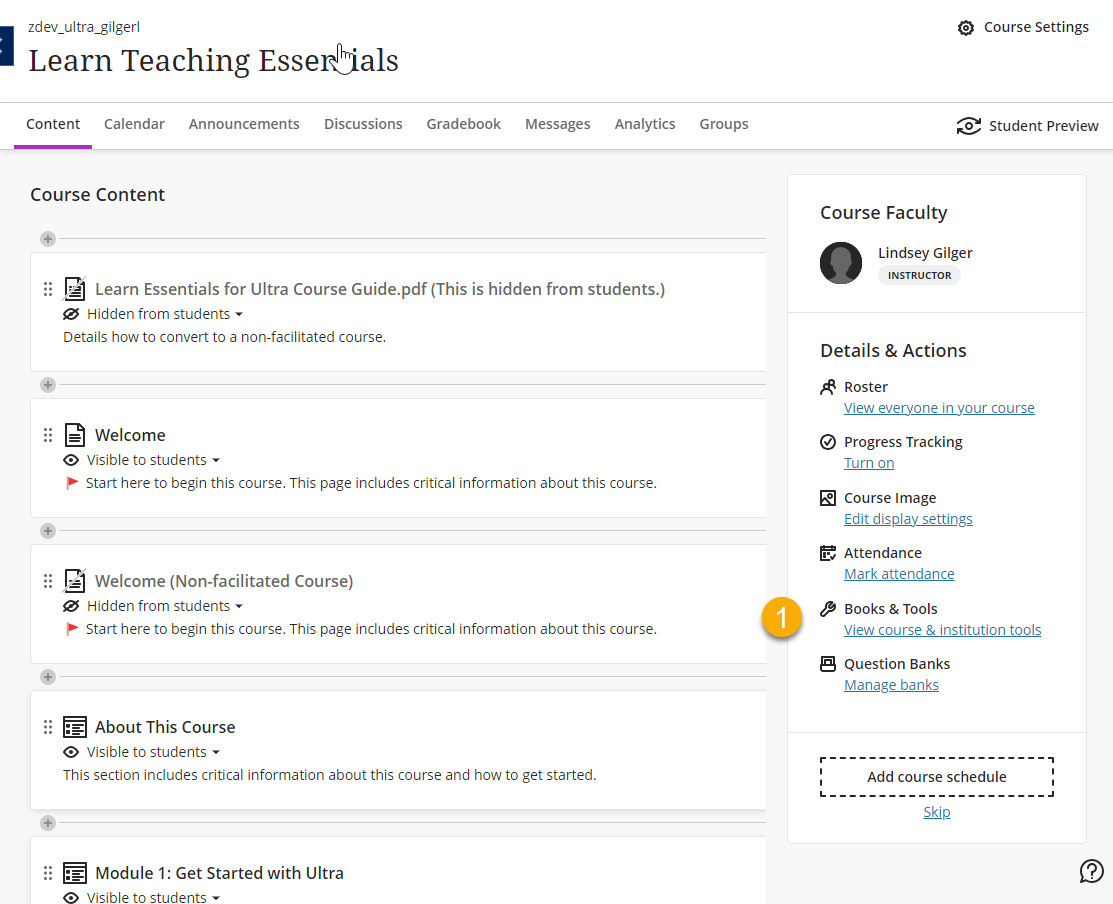The height and width of the screenshot is (904, 1113).
Task: Click the drag handle beside Module 1
Action: pyautogui.click(x=48, y=873)
